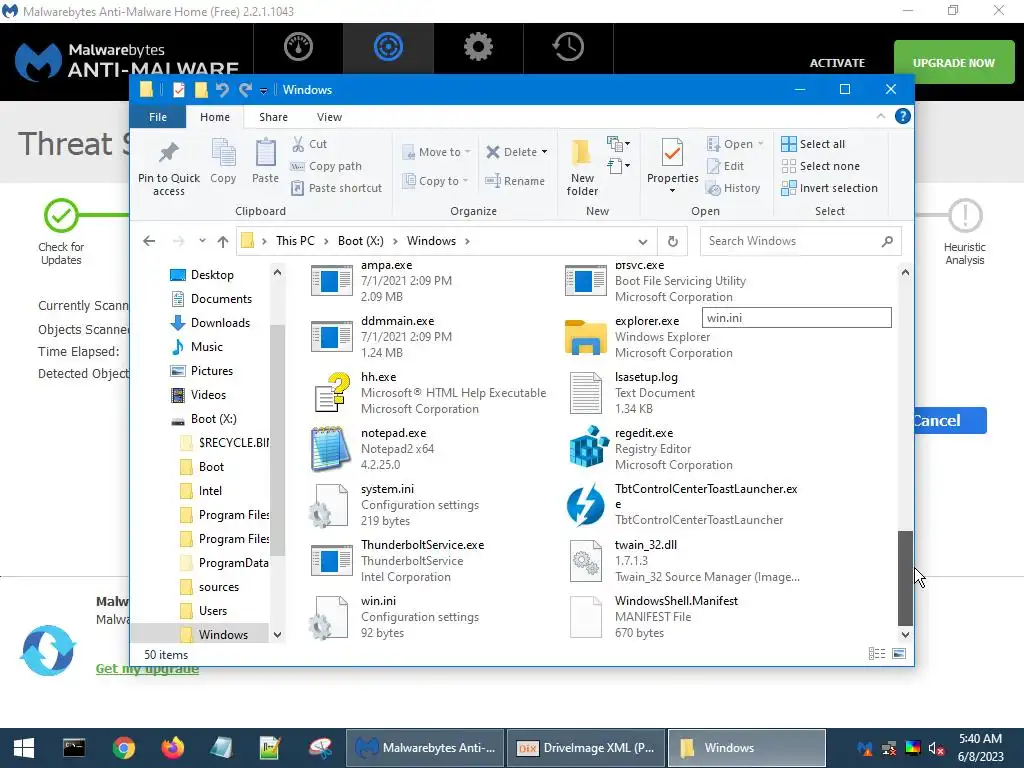Open Malwarebytes Dashboard gauge icon
The width and height of the screenshot is (1024, 768).
pyautogui.click(x=298, y=47)
